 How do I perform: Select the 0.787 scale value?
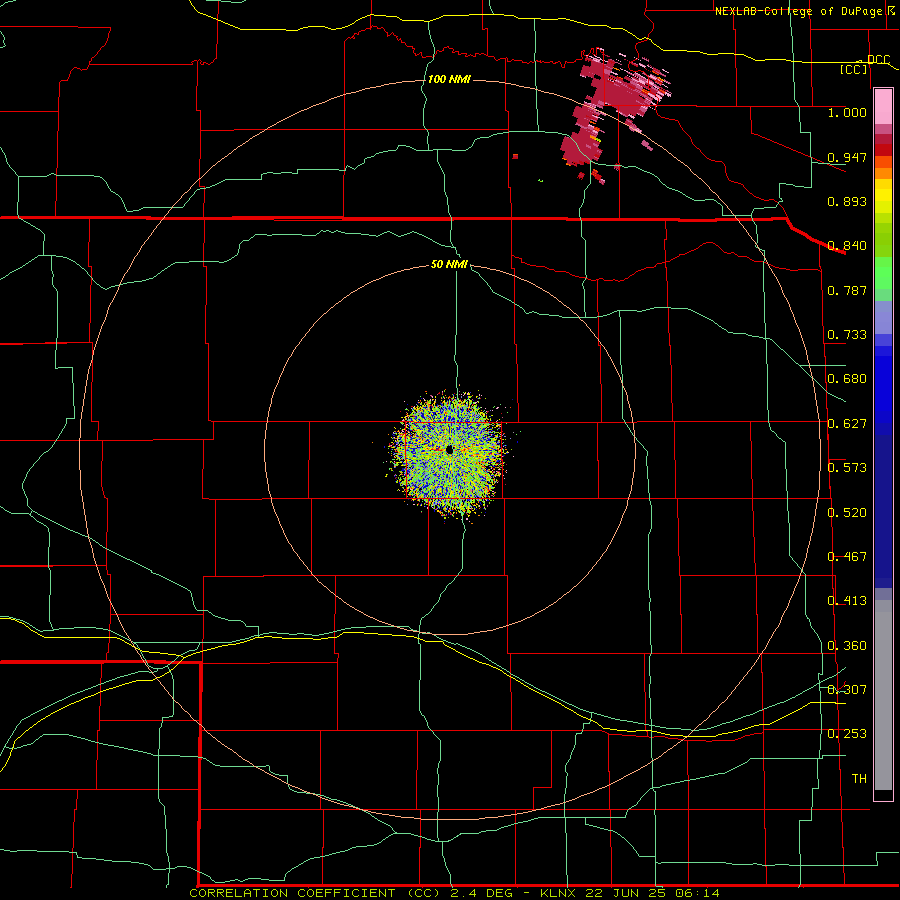point(847,290)
